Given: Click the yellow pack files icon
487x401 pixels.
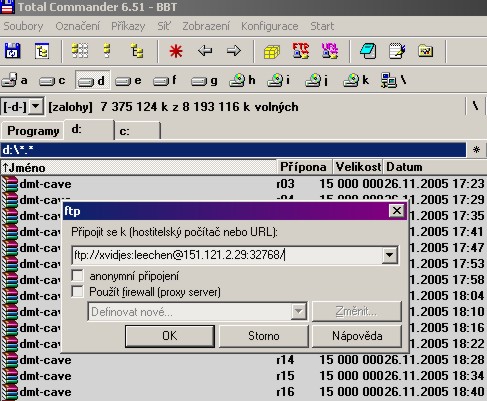Looking at the screenshot, I should 272,52.
